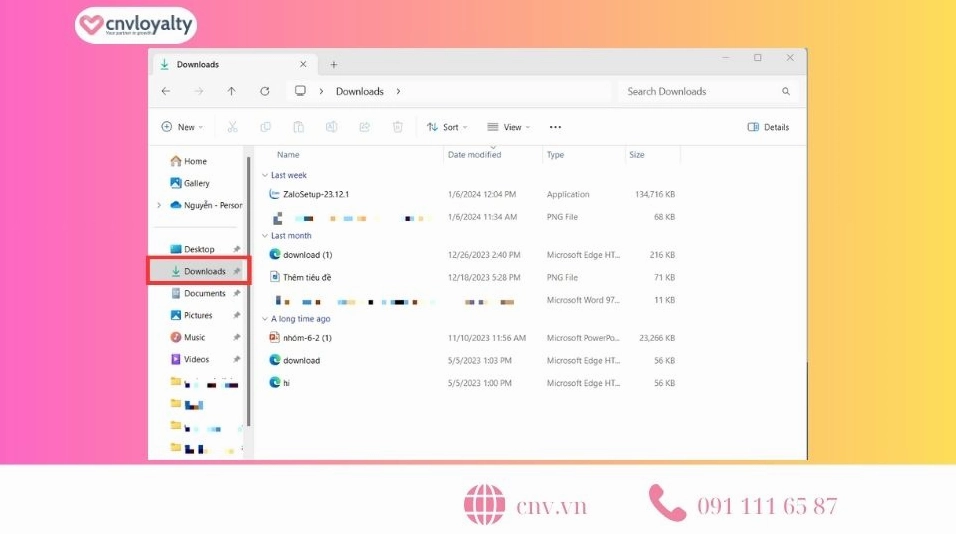Click the search magnifier icon

[x=786, y=91]
